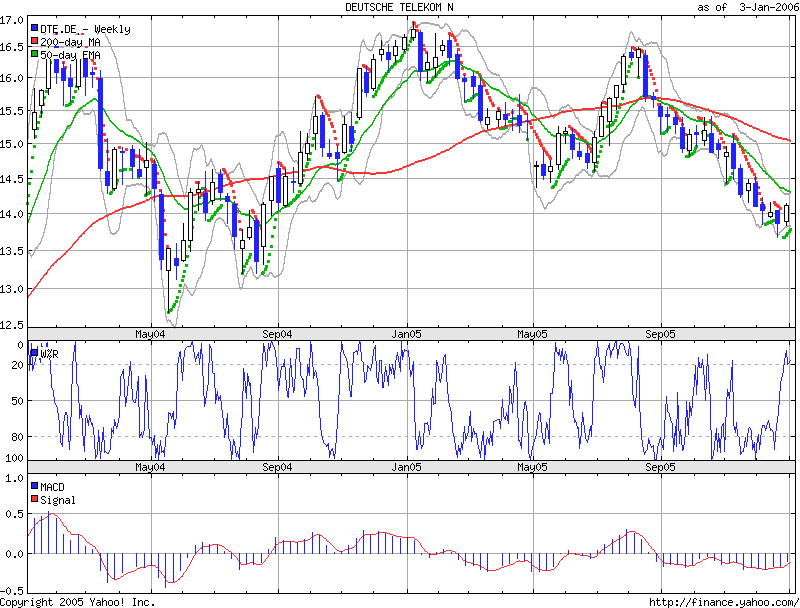Click May05 label under the W%R panel
This screenshot has height=608, width=800.
click(x=532, y=467)
